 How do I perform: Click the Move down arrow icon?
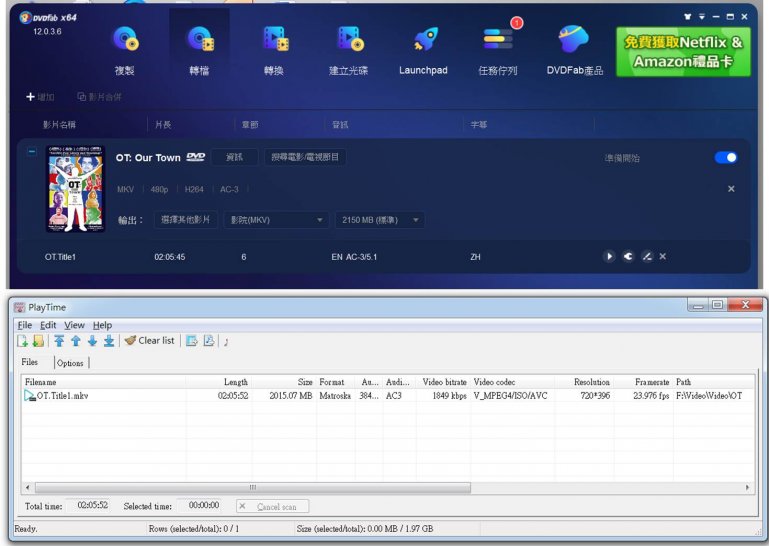pyautogui.click(x=92, y=340)
